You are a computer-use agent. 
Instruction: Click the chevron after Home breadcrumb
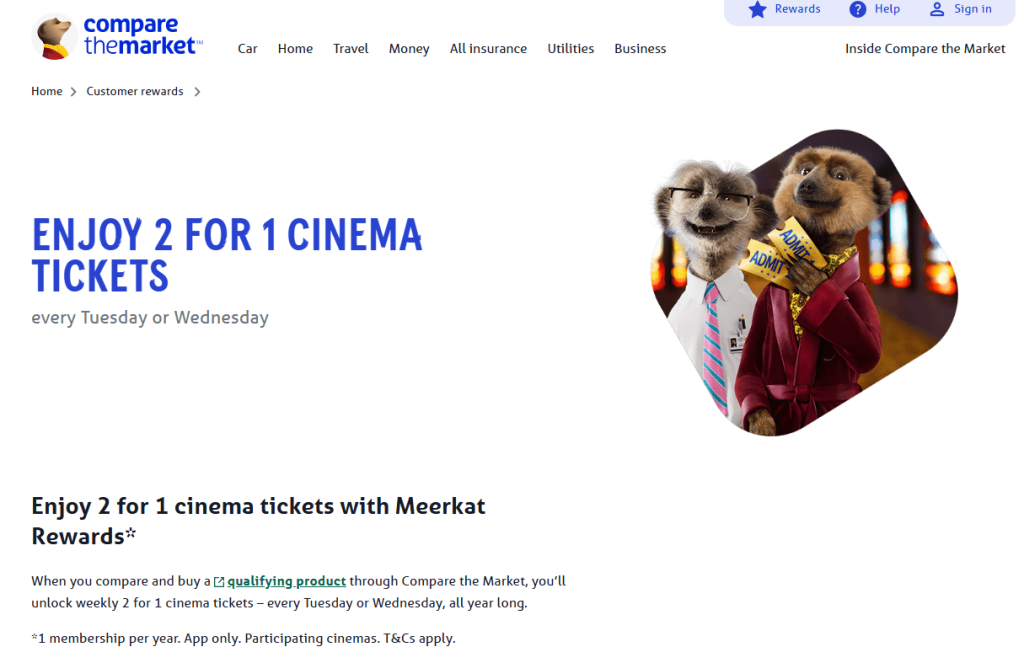click(73, 92)
